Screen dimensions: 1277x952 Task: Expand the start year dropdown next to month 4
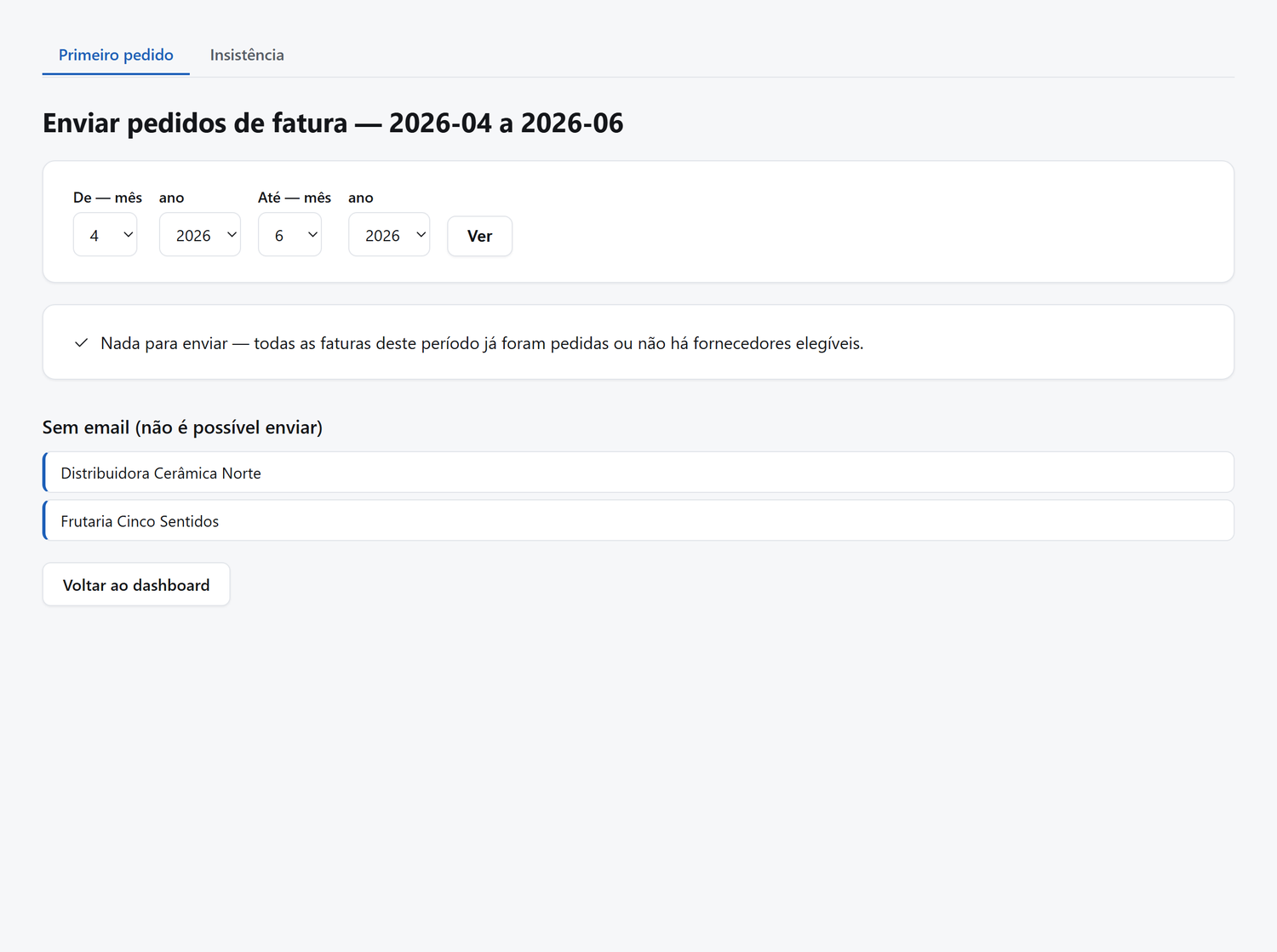[x=200, y=235]
